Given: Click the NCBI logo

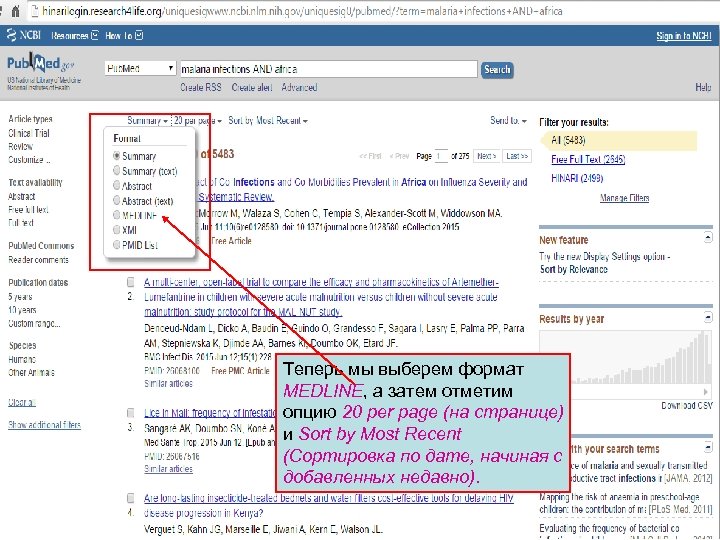Looking at the screenshot, I should tap(24, 35).
